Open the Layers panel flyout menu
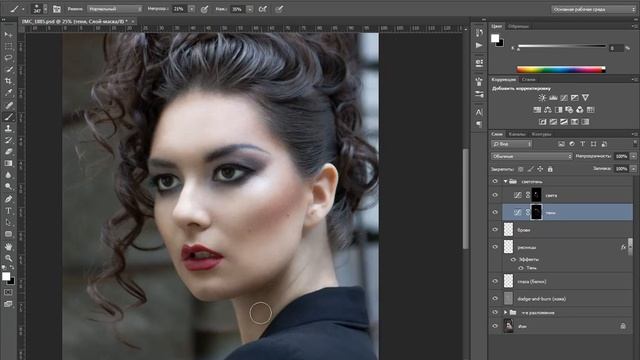The image size is (640, 360). (x=634, y=134)
